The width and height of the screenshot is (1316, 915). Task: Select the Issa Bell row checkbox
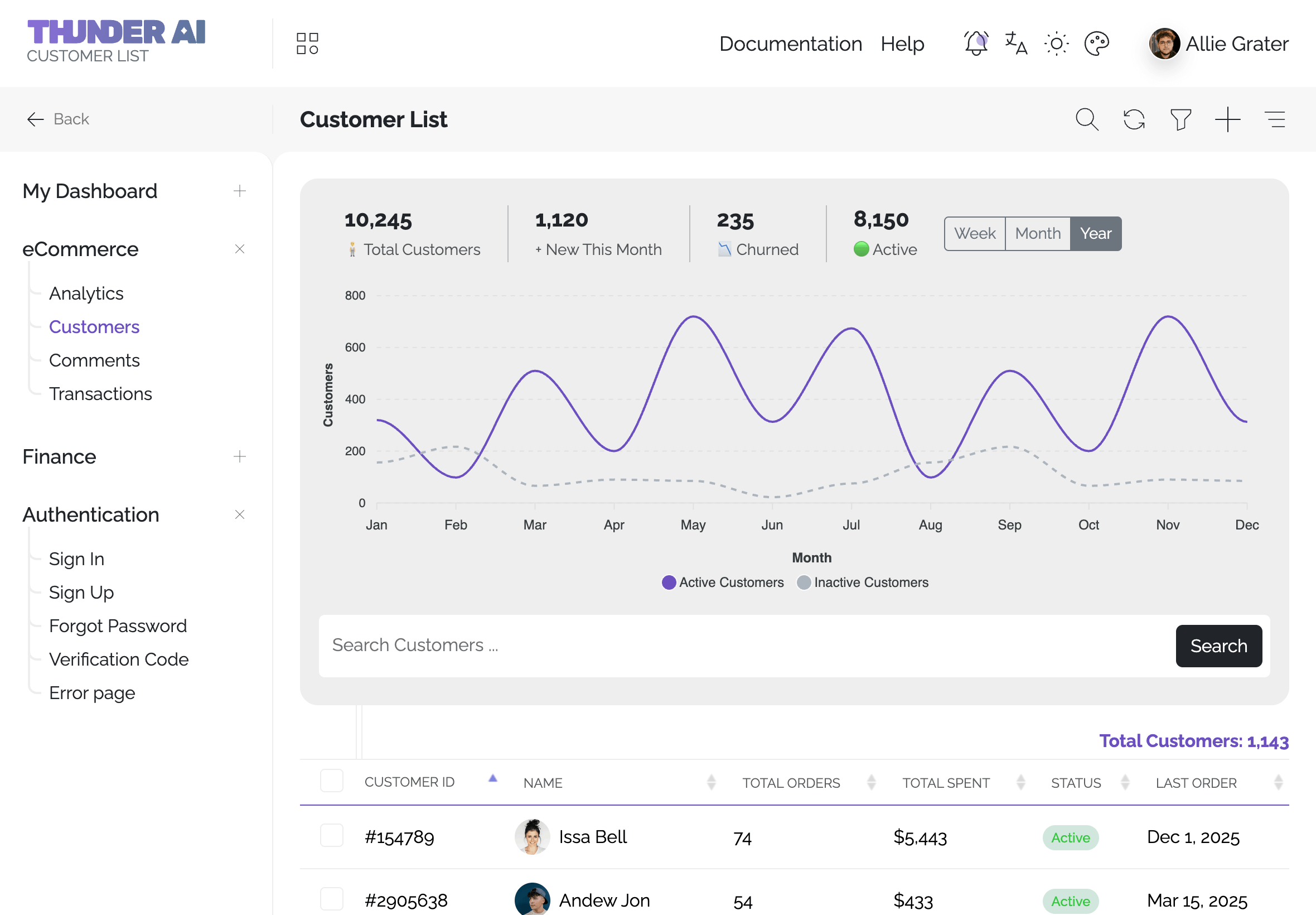[x=331, y=836]
